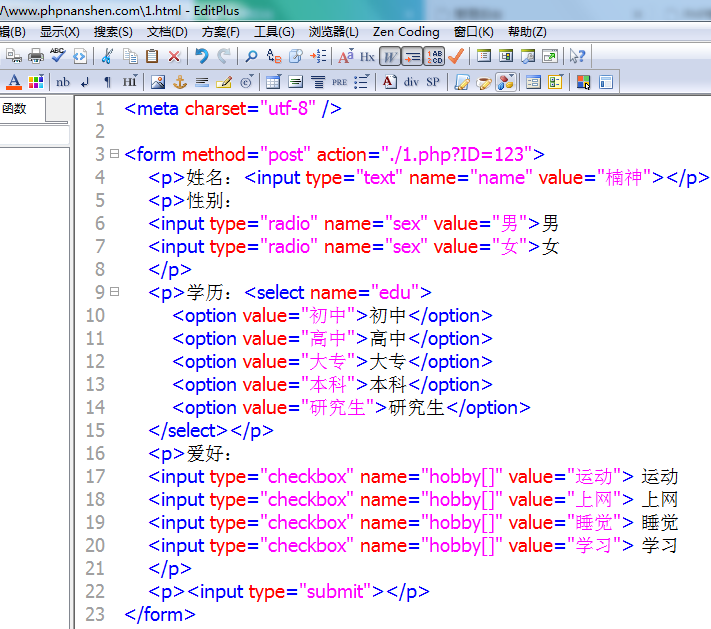711x629 pixels.
Task: Click the four-color squares icon
Action: click(583, 82)
